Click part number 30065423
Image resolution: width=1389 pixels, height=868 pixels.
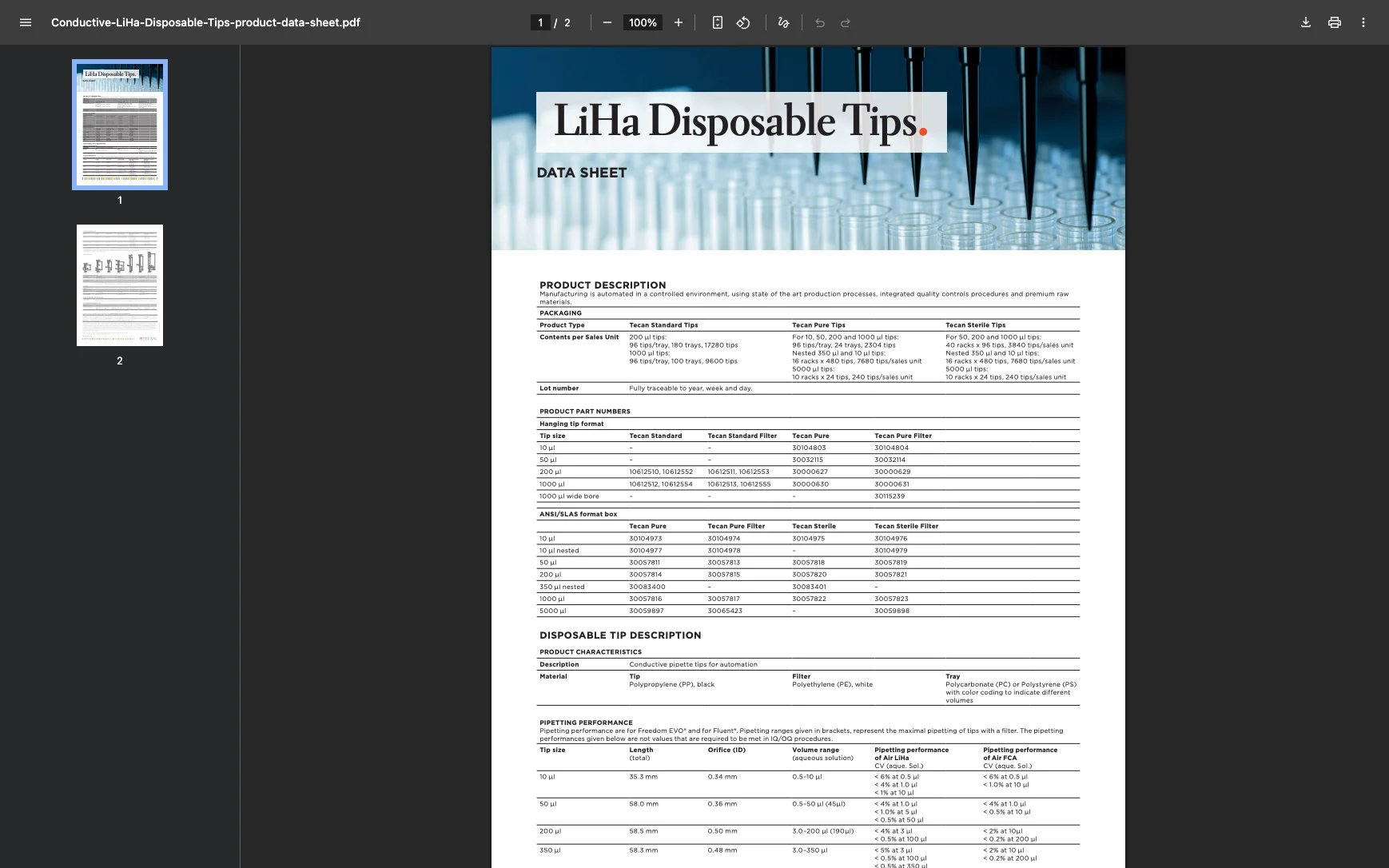coord(725,611)
